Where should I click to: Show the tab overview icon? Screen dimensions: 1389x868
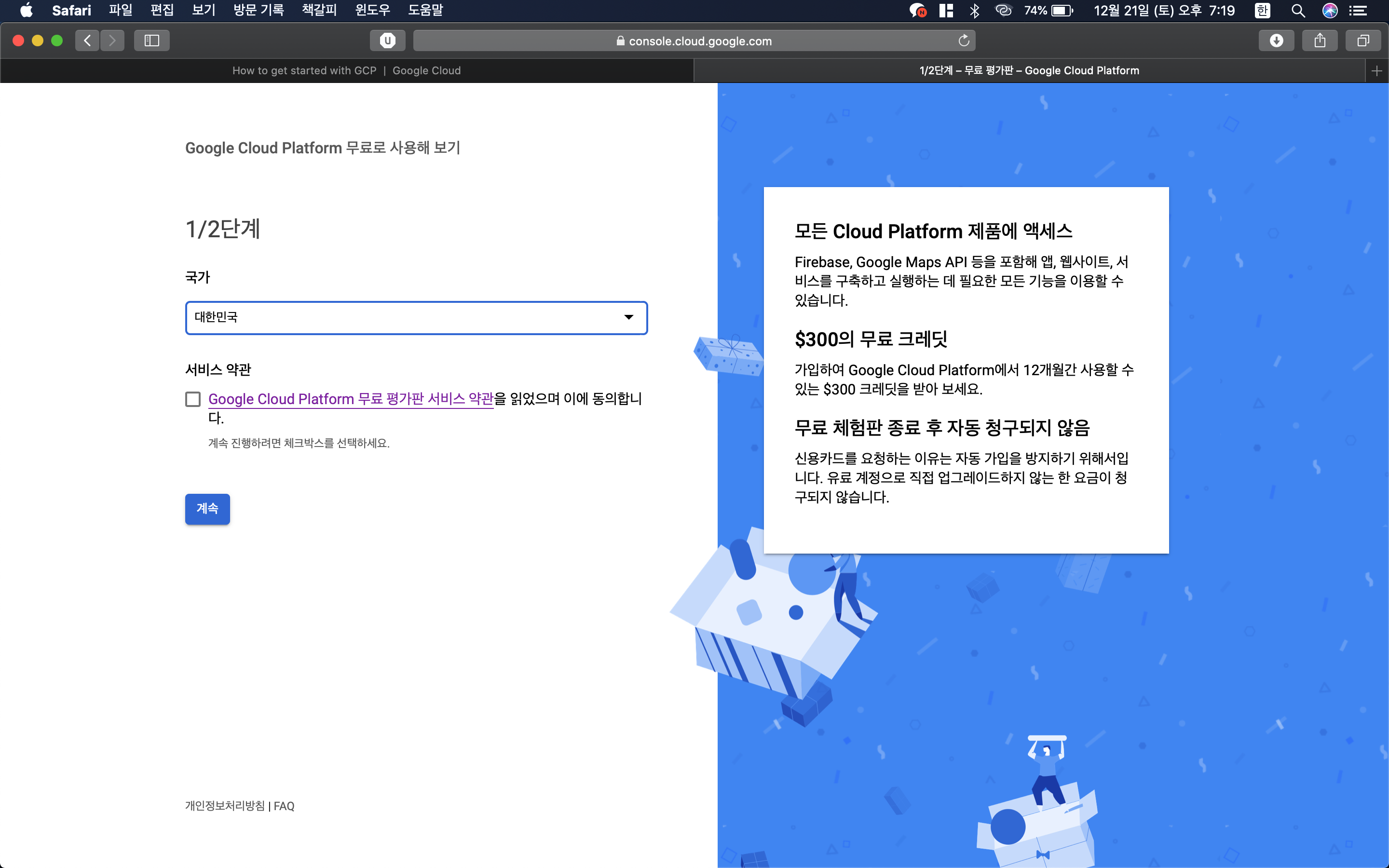(x=1363, y=41)
